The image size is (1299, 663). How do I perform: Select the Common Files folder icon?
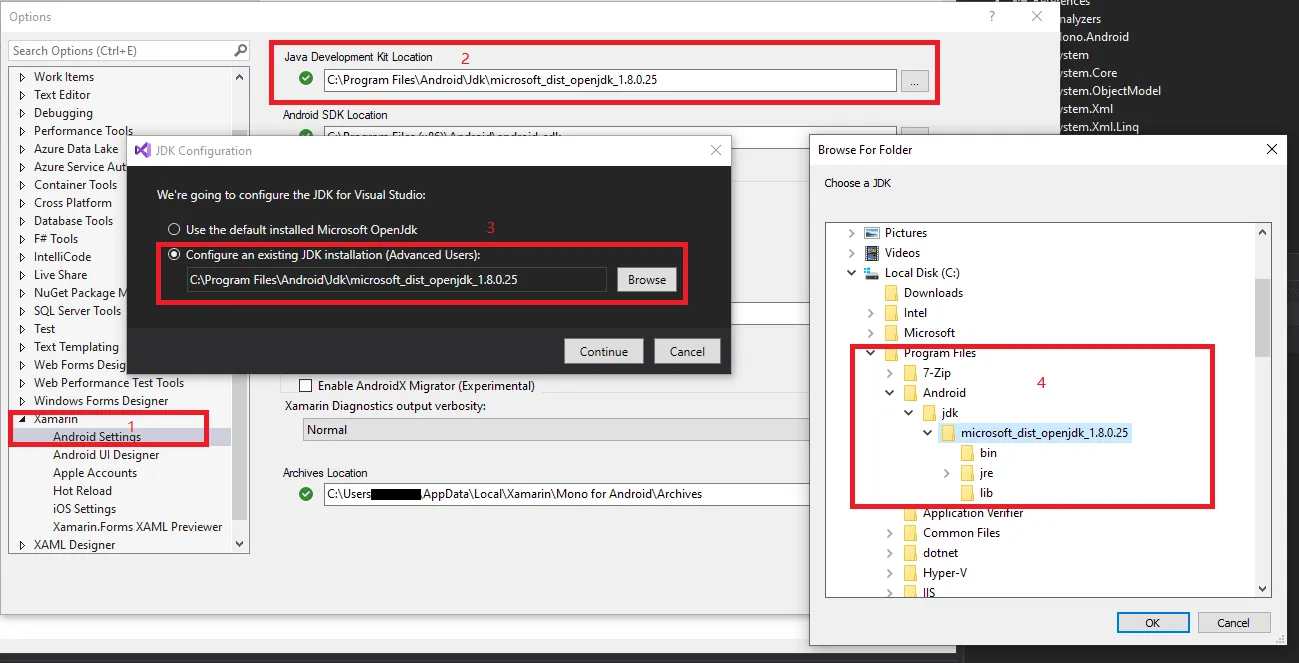click(910, 533)
